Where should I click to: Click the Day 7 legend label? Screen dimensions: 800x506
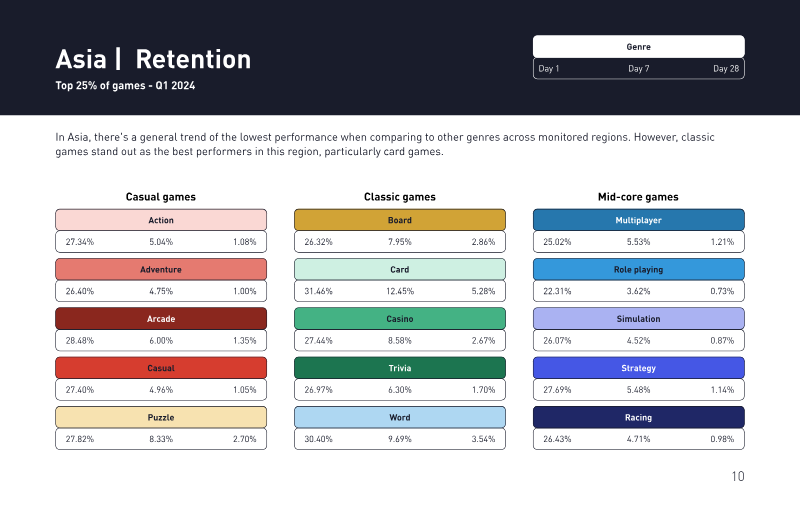point(638,69)
